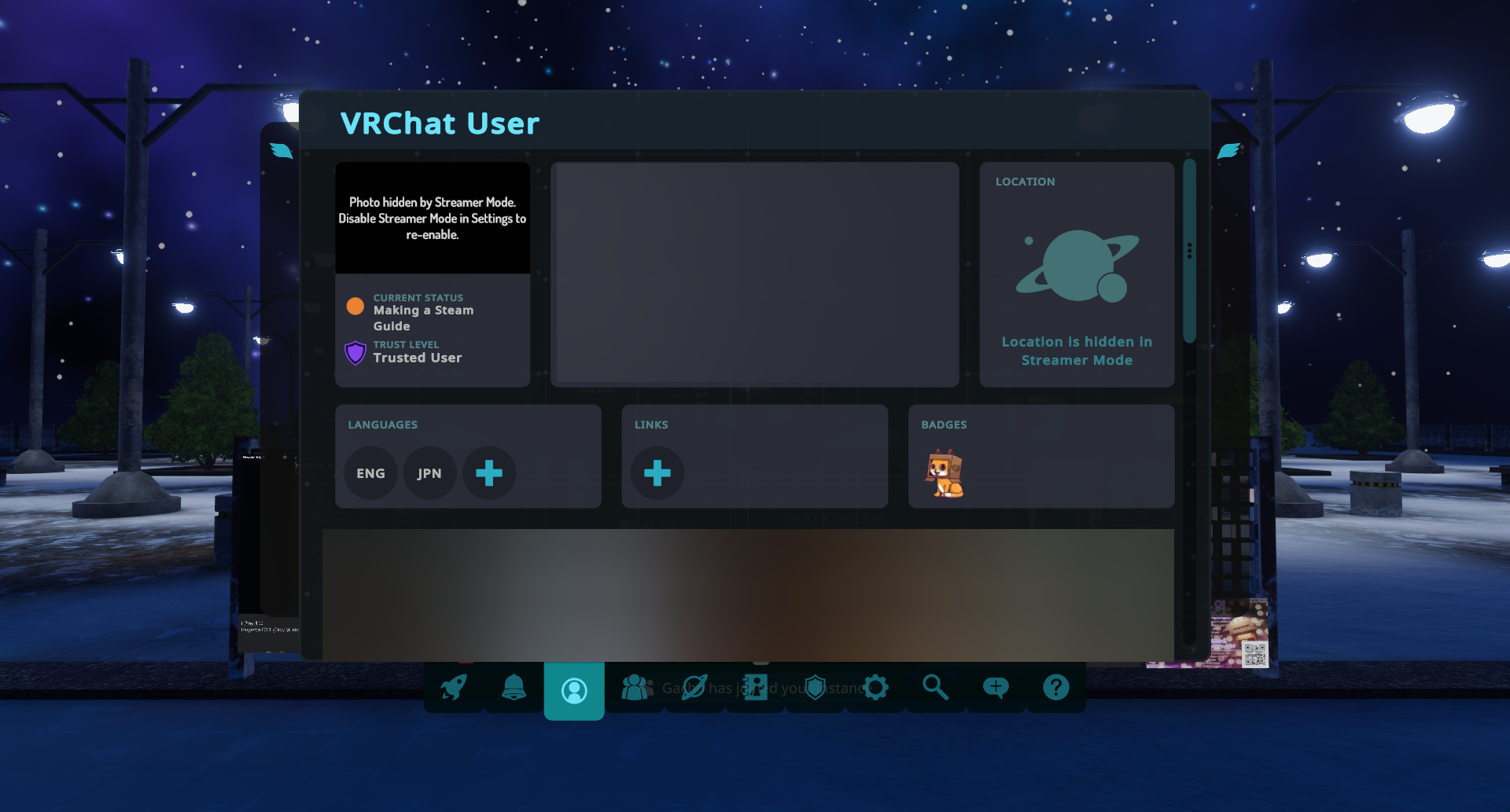The width and height of the screenshot is (1510, 812).
Task: Select the ENG language chip
Action: tap(370, 473)
